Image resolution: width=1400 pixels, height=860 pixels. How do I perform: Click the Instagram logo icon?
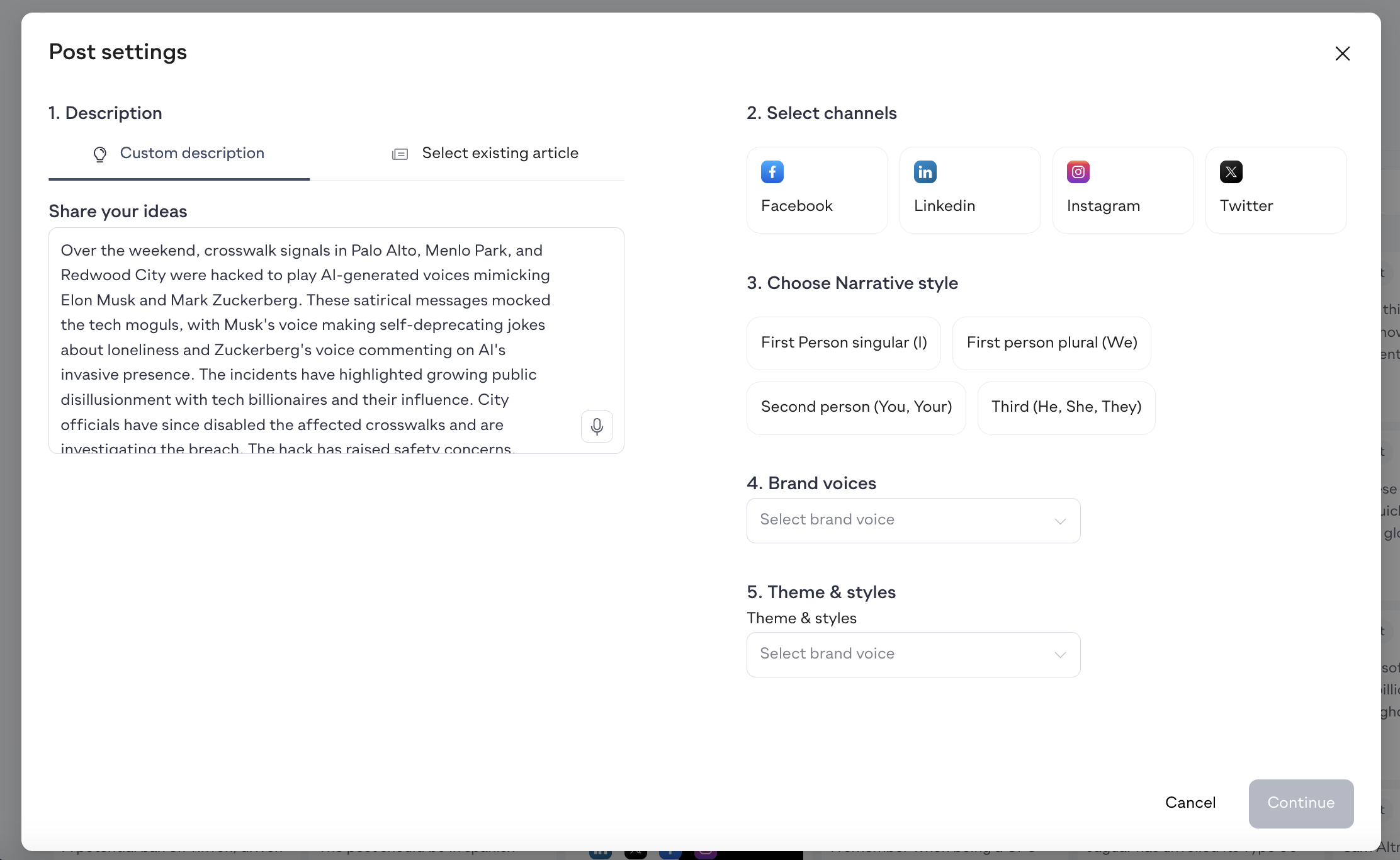1078,172
